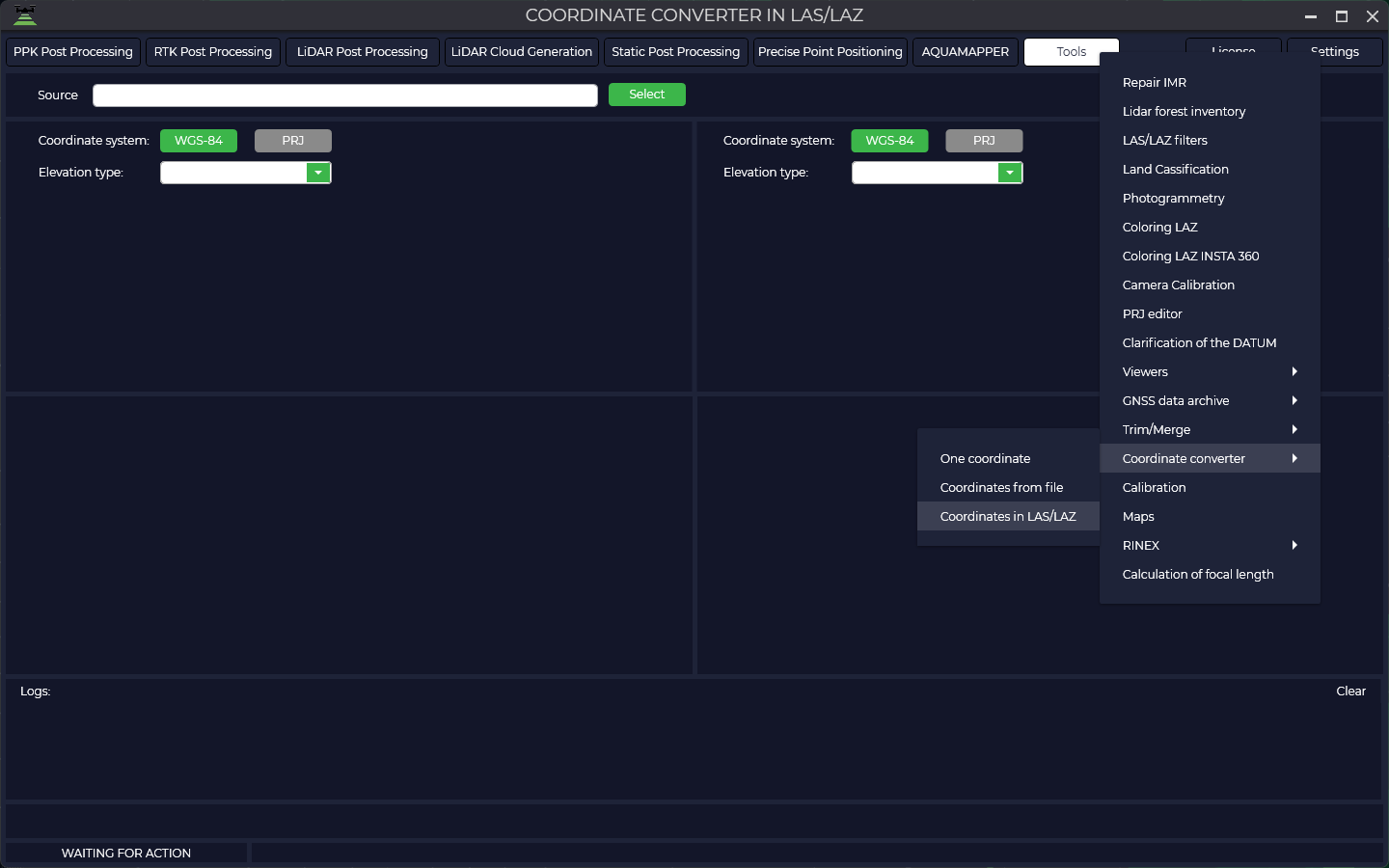Viewport: 1389px width, 868px height.
Task: Open the LAS/LAZ filters tool
Action: (1164, 140)
